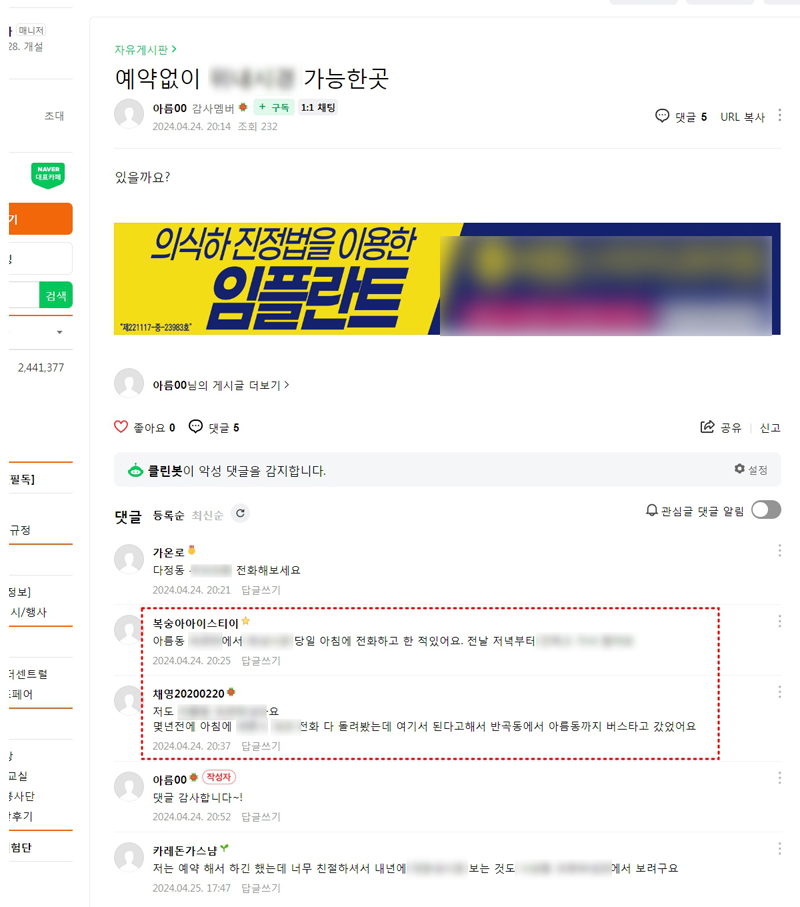Click the heart like icon
The height and width of the screenshot is (907, 800).
[x=121, y=427]
